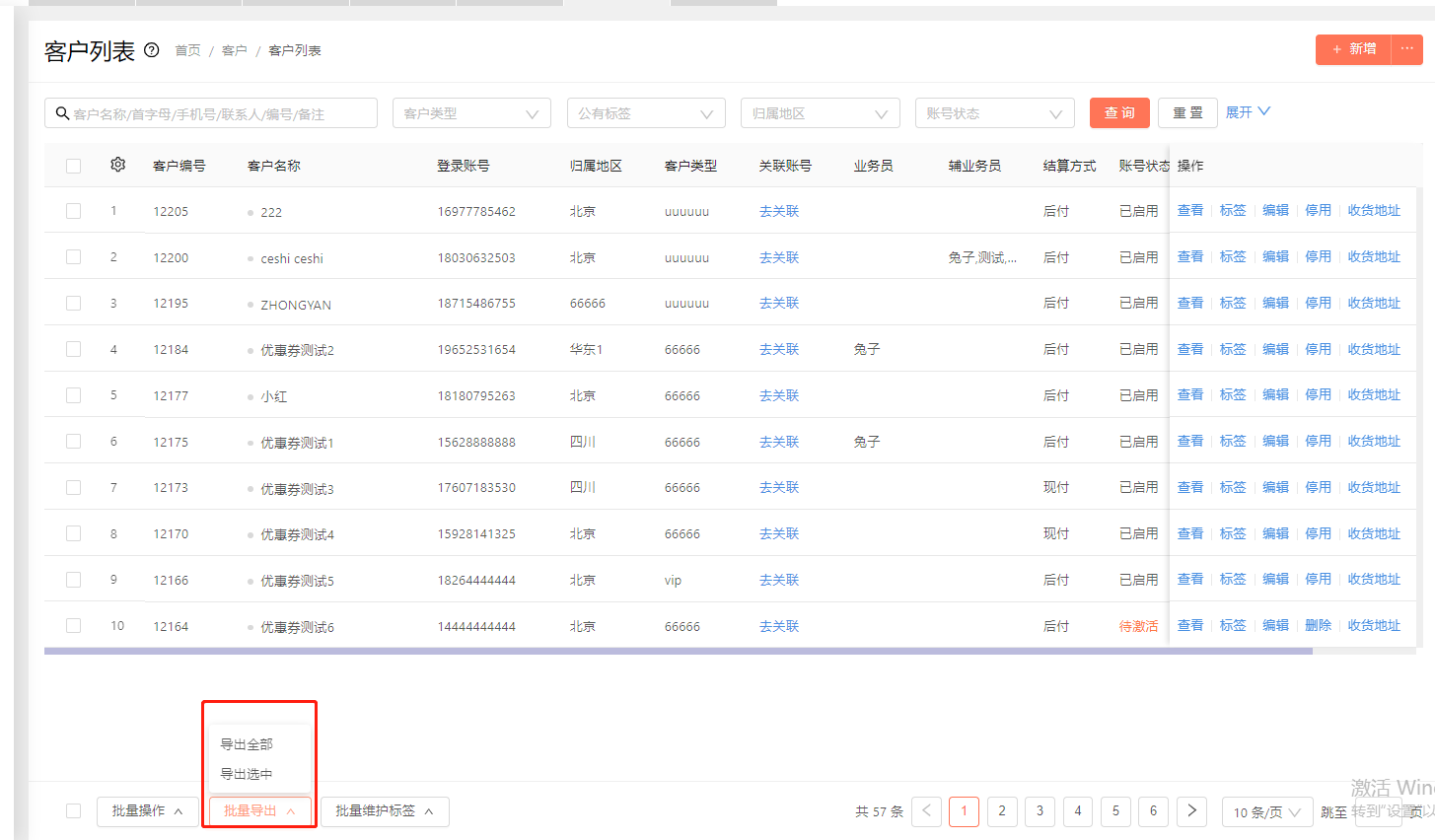Open the table column settings gear
1435x840 pixels.
pos(118,165)
